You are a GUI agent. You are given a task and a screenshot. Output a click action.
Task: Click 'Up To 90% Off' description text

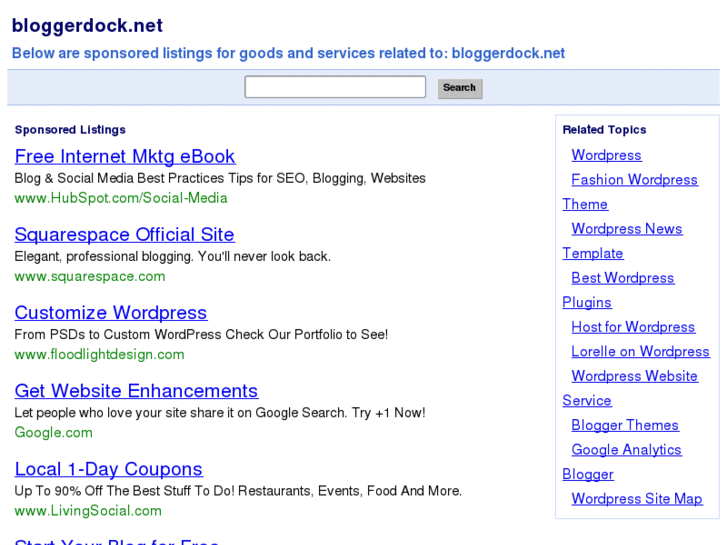238,491
